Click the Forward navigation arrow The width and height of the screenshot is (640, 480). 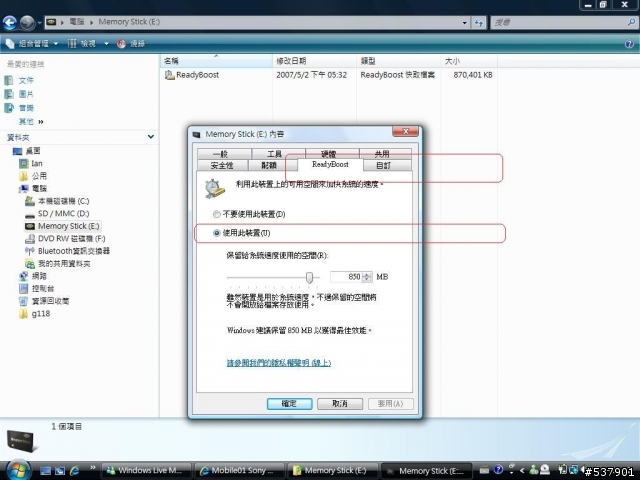[27, 22]
